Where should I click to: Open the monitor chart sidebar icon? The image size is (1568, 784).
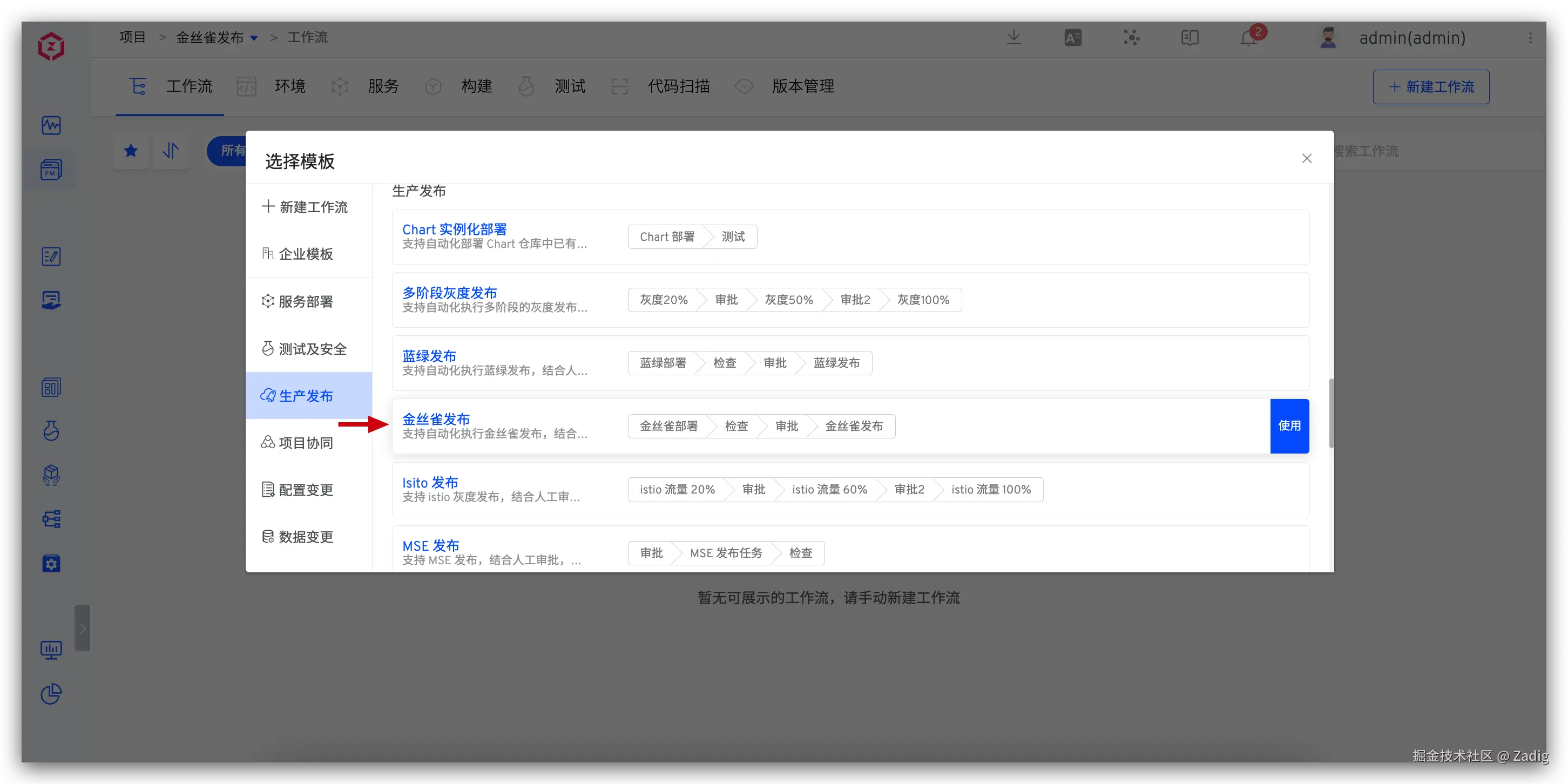(x=51, y=650)
